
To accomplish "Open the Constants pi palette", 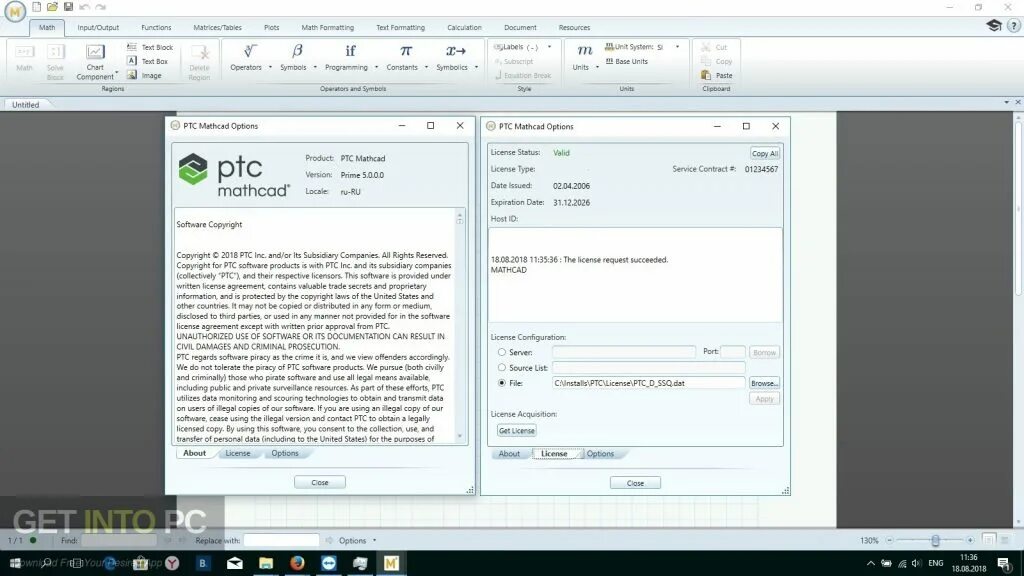I will point(402,57).
